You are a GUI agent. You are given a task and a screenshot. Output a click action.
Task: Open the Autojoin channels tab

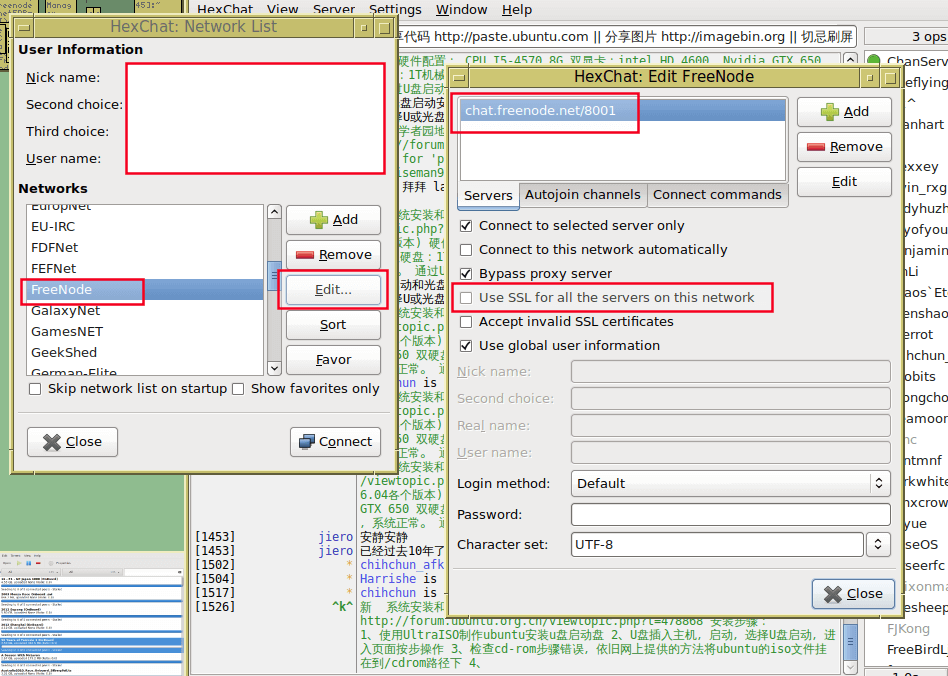(582, 195)
